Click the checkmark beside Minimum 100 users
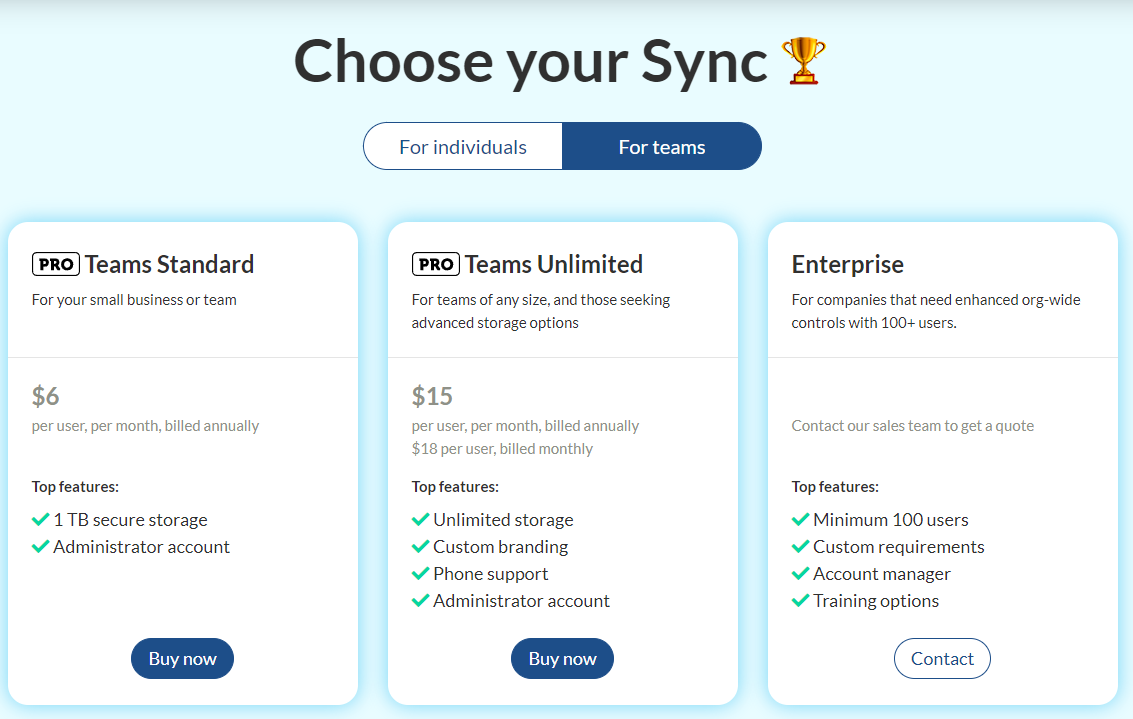Screen dimensions: 1133x719 [x=801, y=519]
